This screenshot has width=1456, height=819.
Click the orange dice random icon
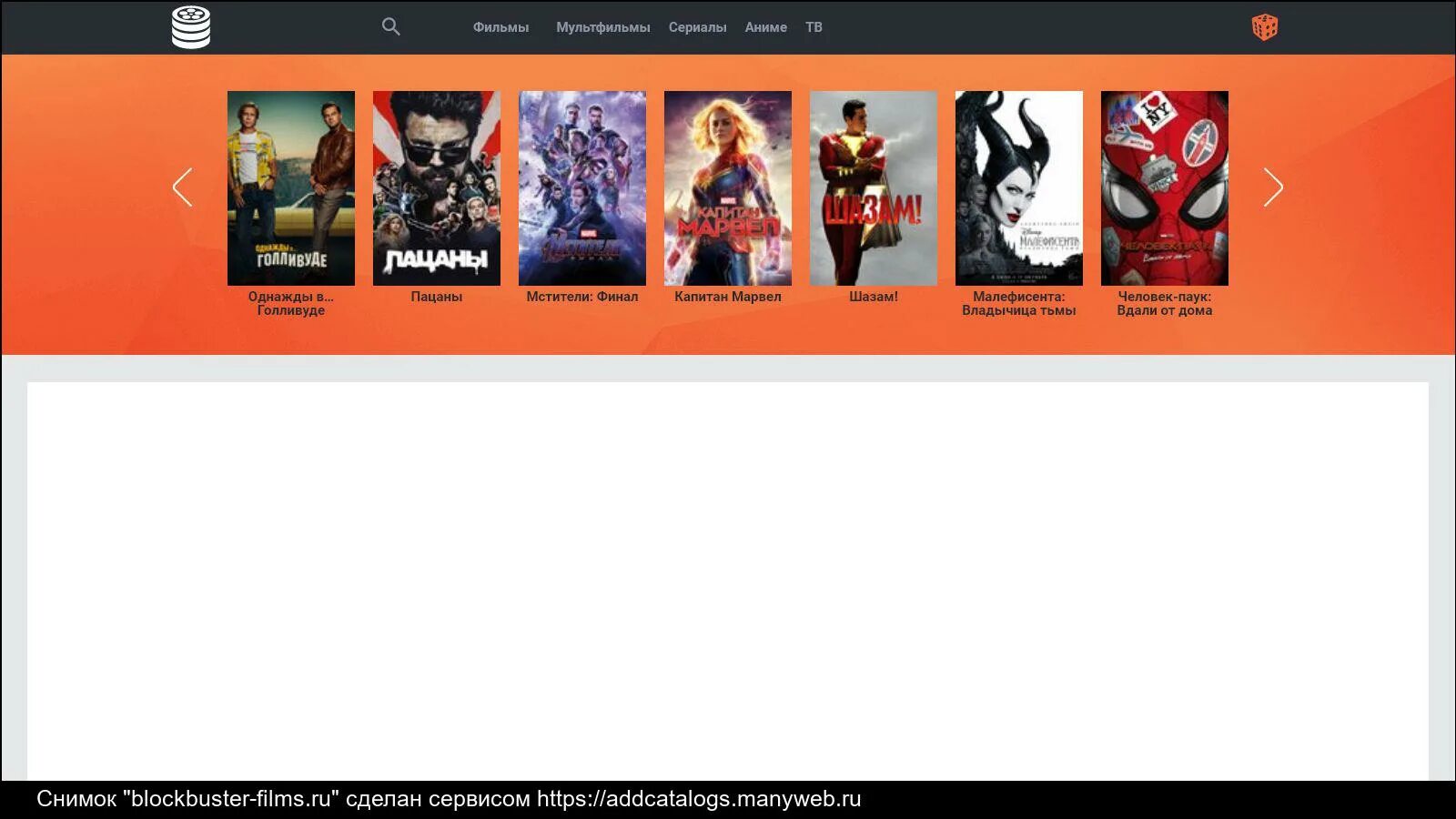tap(1265, 27)
